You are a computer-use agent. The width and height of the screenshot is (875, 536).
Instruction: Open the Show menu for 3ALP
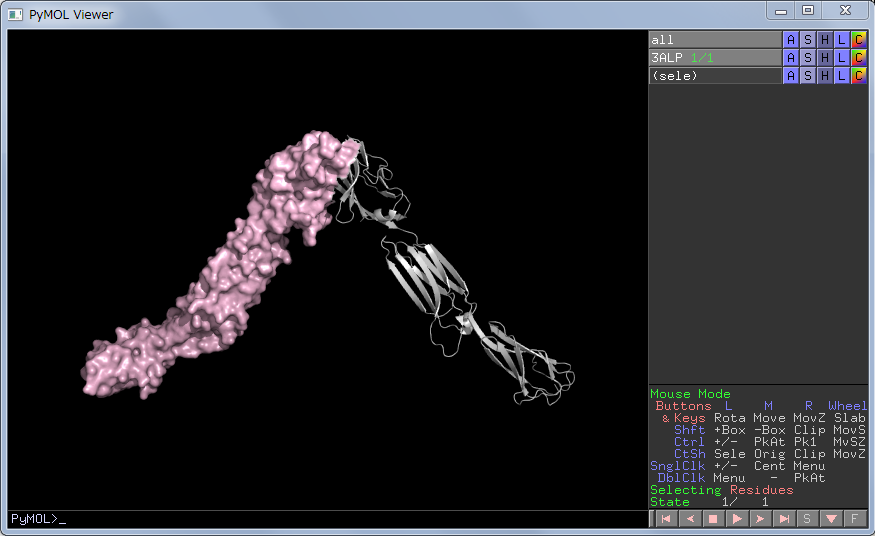pos(808,58)
